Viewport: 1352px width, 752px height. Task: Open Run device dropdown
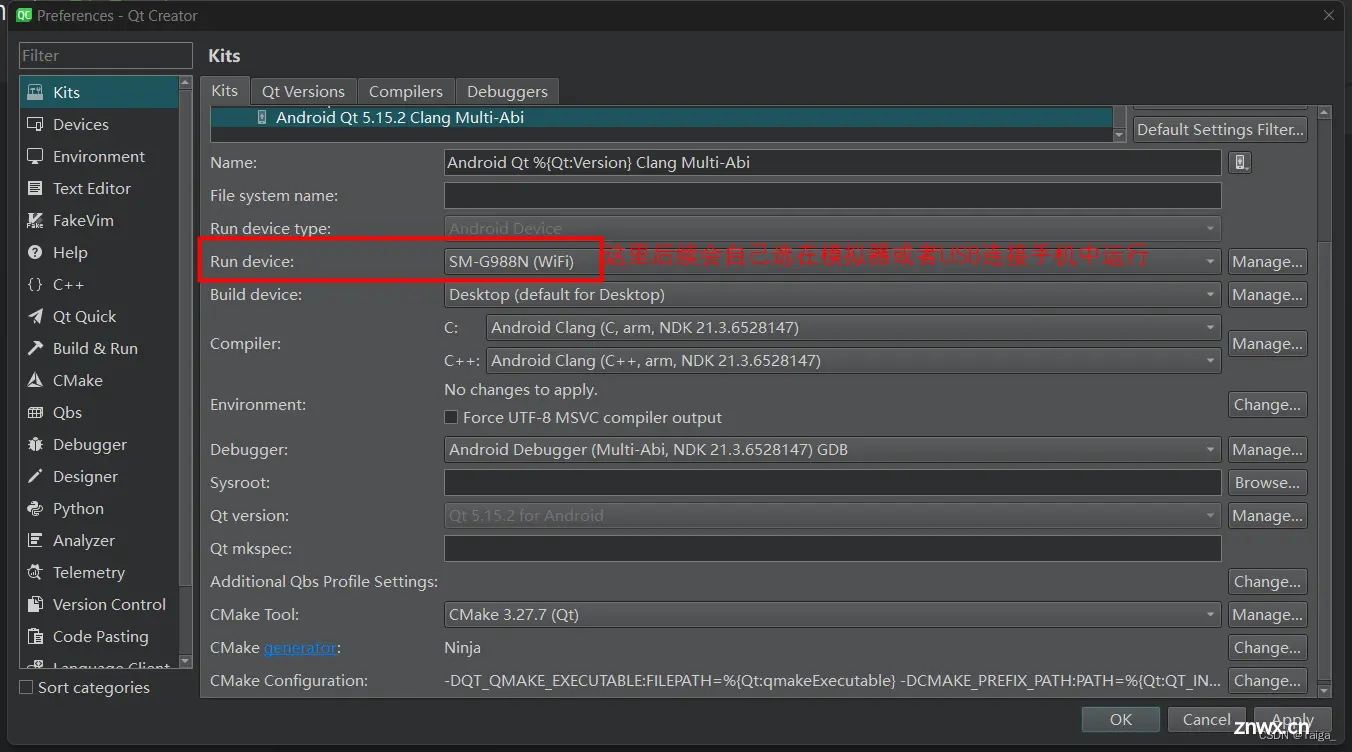coord(832,262)
